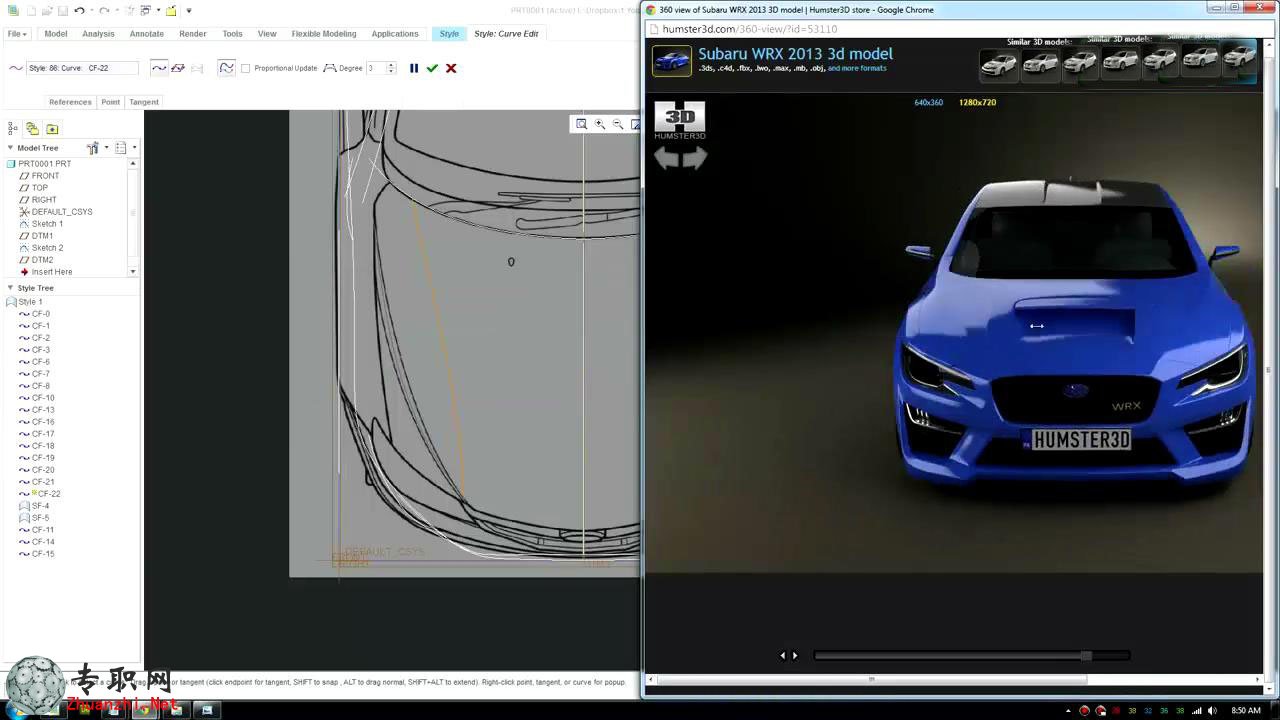Rotate car view left with arrow in Chrome
Screen dimensions: 1280x720
[666, 158]
